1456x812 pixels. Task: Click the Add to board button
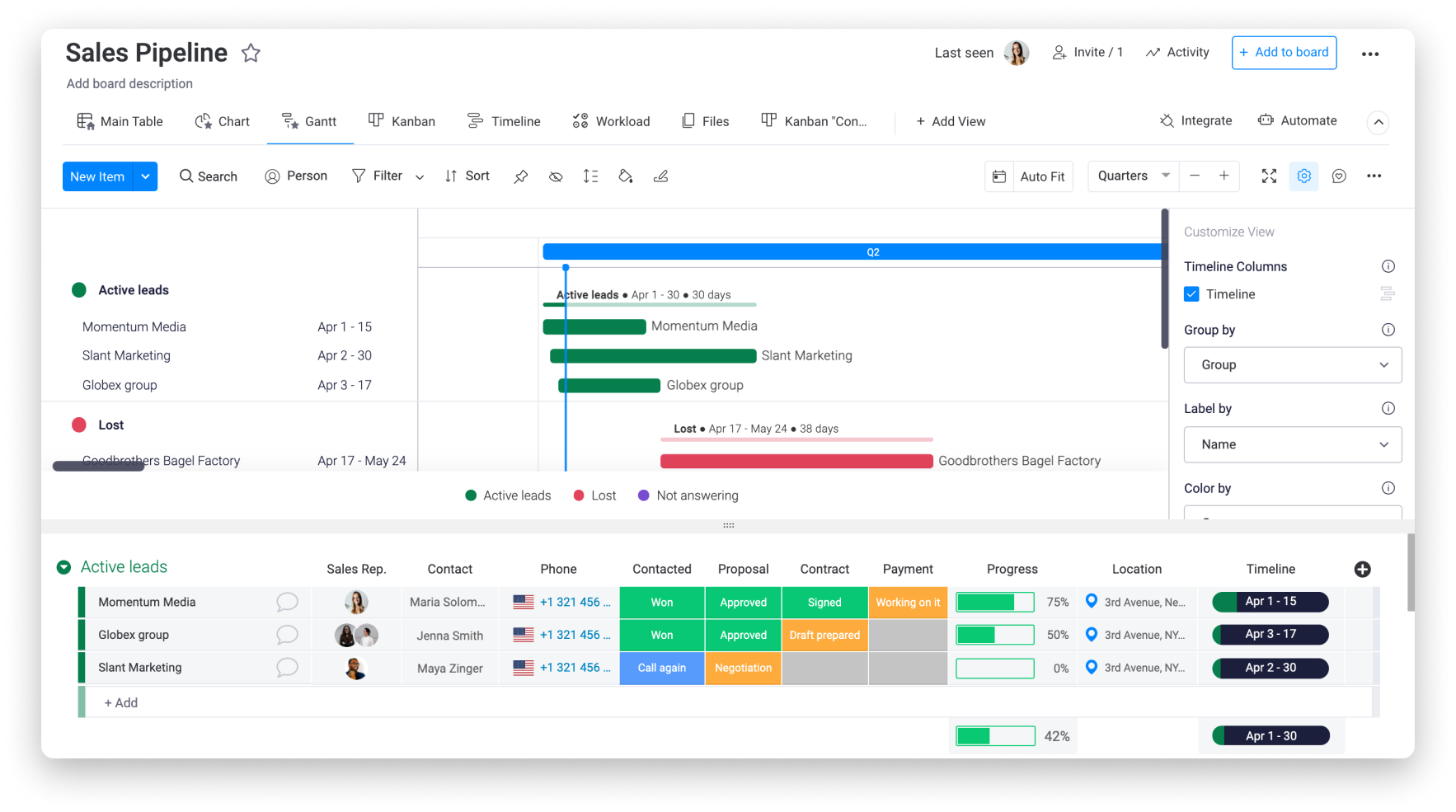coord(1284,53)
